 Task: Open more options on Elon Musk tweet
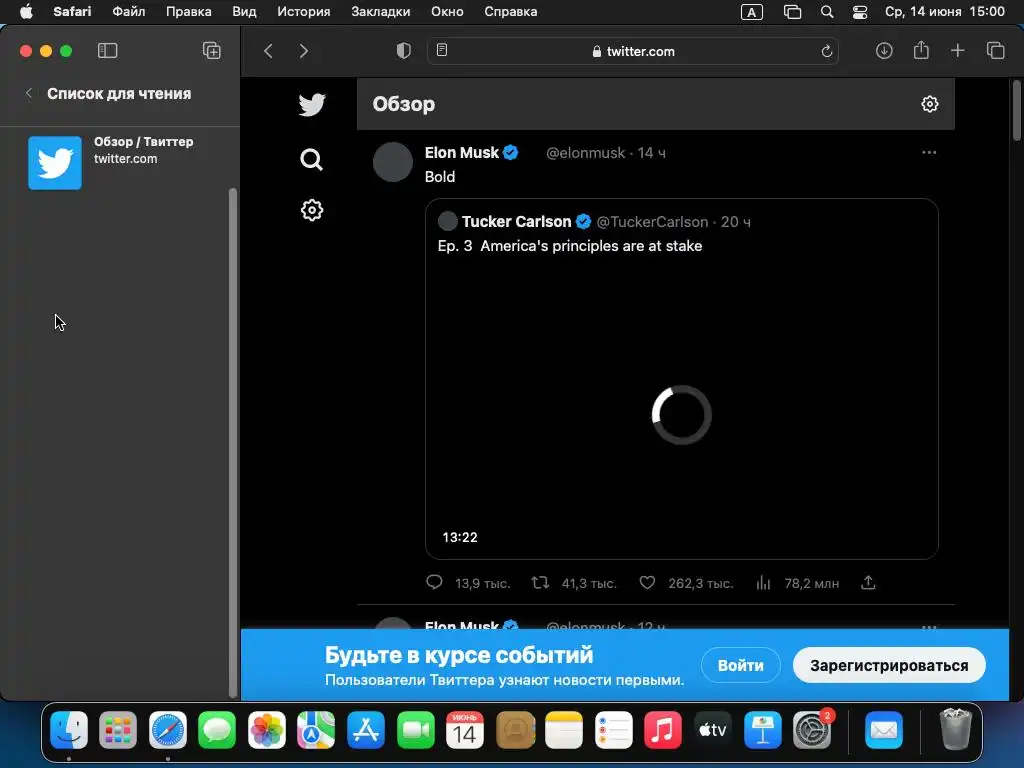(929, 153)
